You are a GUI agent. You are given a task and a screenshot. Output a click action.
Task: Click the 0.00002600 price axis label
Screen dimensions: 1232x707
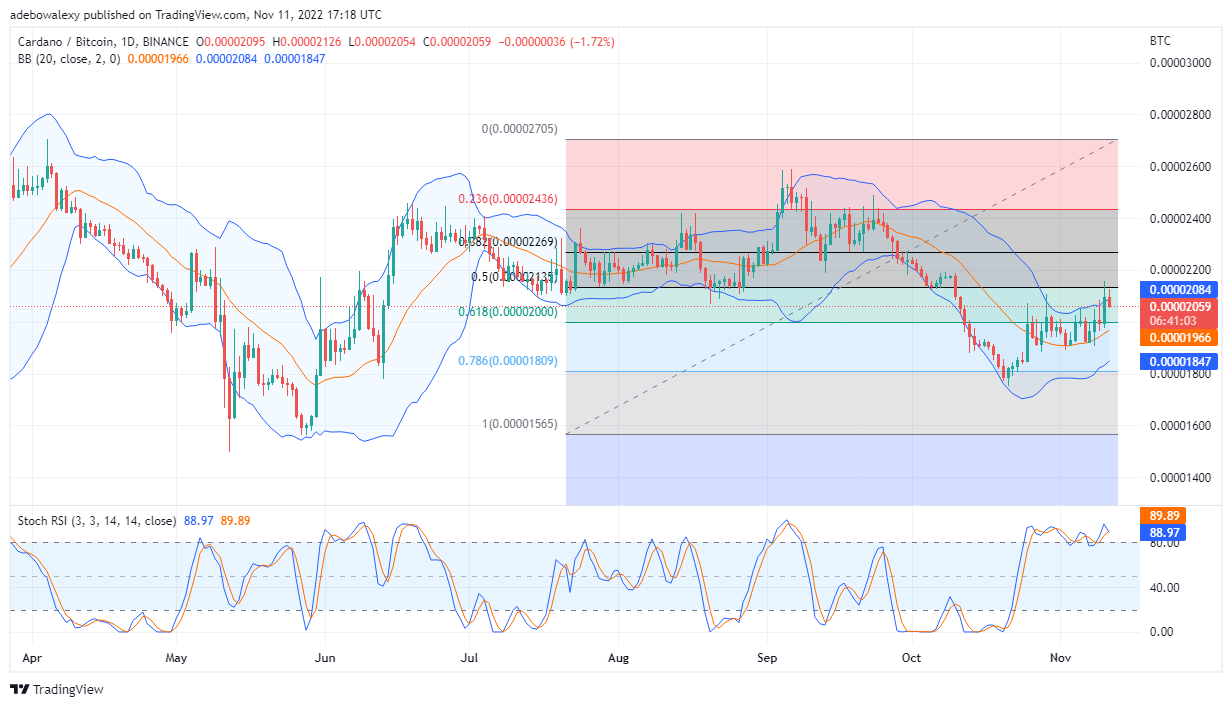[1182, 167]
